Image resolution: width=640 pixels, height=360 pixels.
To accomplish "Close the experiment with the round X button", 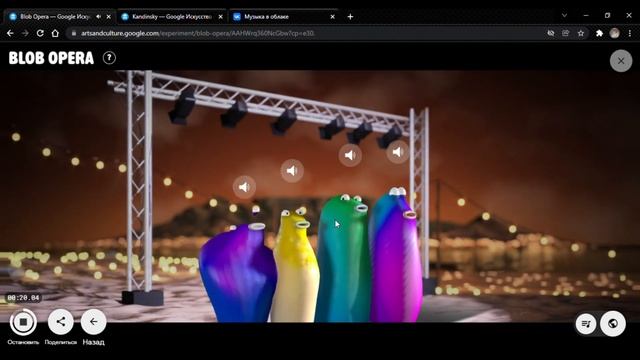I will [621, 61].
